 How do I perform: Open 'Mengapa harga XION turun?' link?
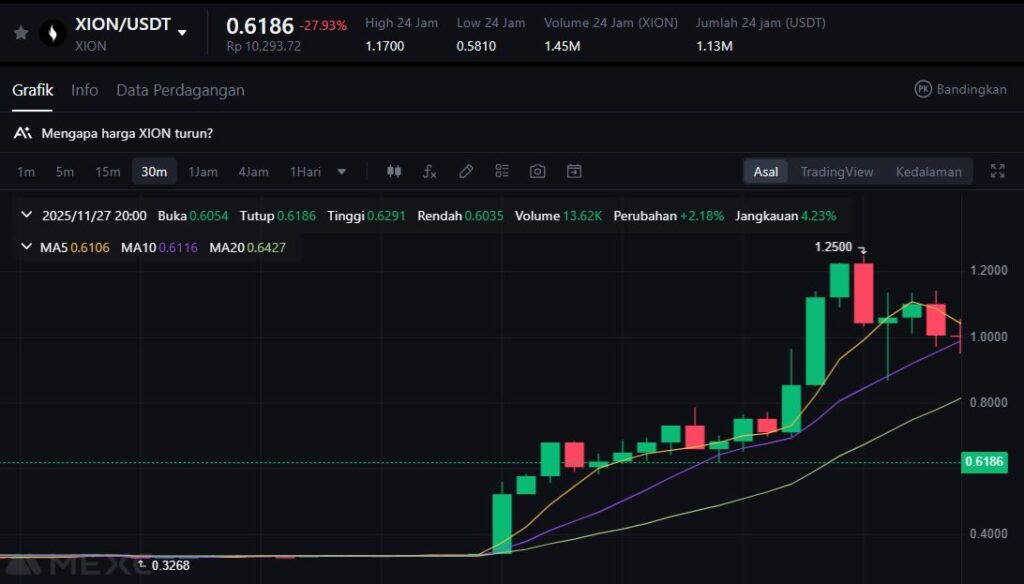pos(126,133)
